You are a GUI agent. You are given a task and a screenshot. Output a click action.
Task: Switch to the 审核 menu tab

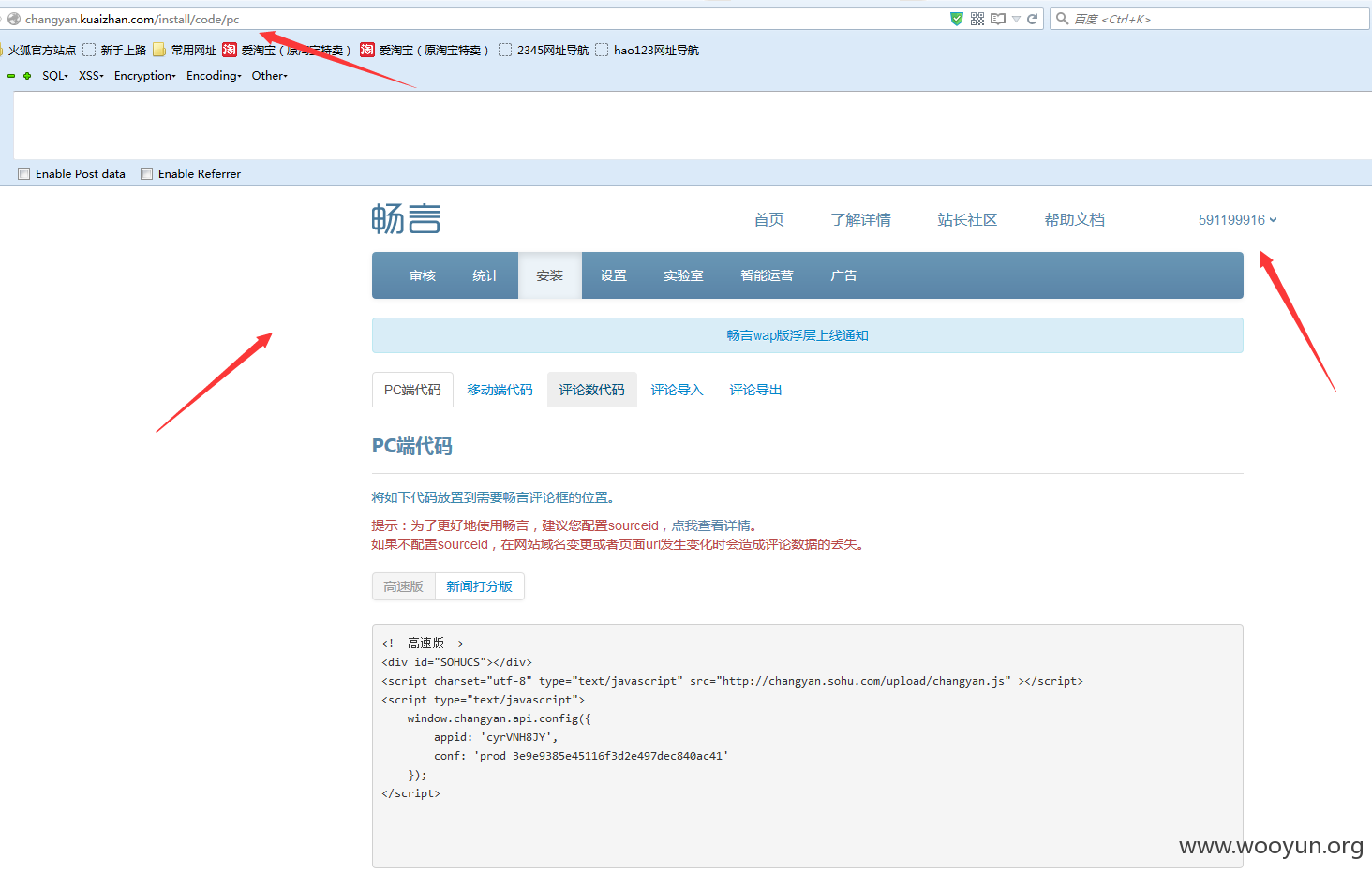click(x=423, y=275)
